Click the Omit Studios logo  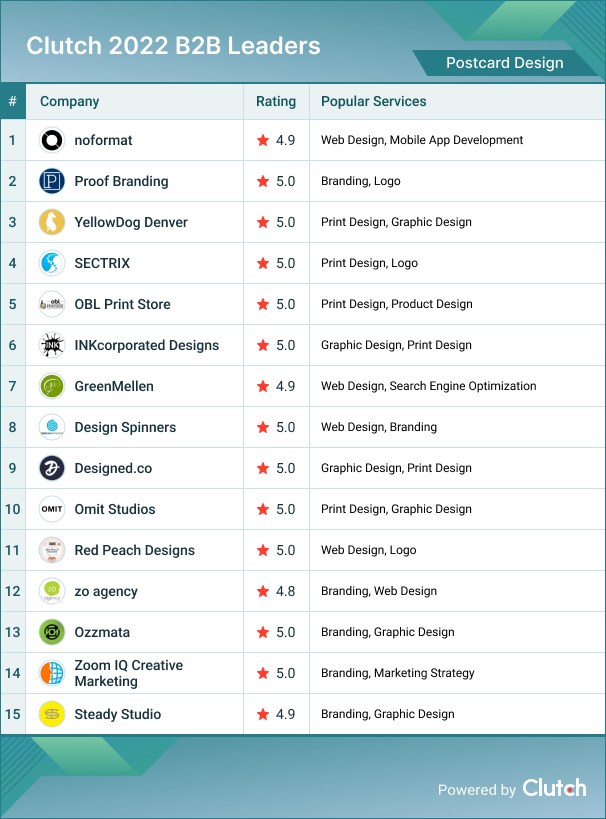pyautogui.click(x=52, y=509)
